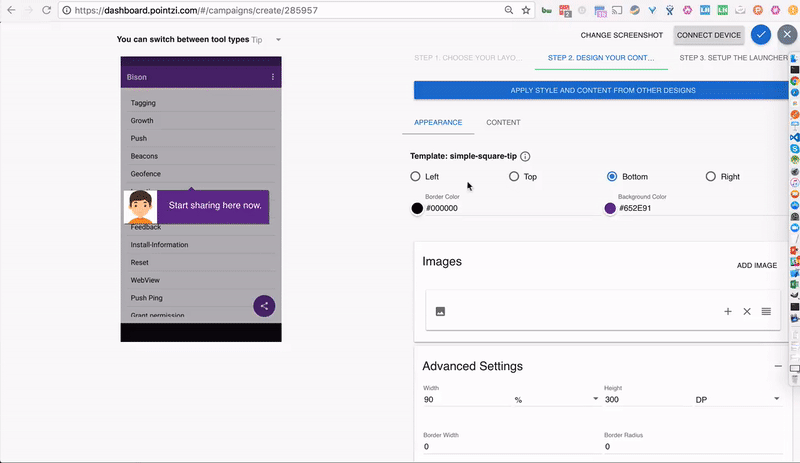Select Step 2 Design Your Content tab
Screen dimensions: 800x463
601,58
